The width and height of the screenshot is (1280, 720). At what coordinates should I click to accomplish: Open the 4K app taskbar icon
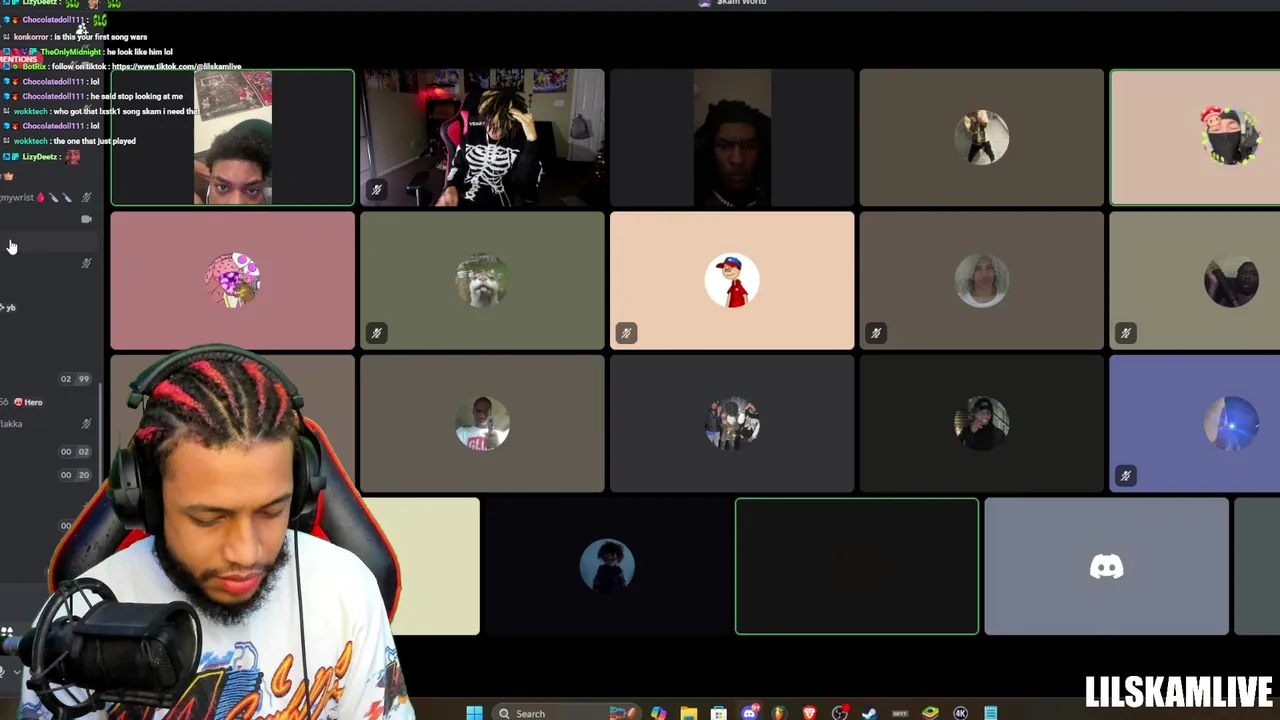[x=961, y=713]
